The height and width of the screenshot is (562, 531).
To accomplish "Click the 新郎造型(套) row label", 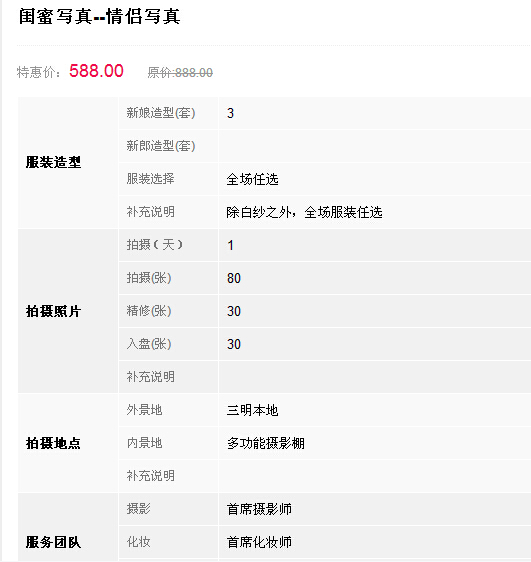I will point(161,146).
